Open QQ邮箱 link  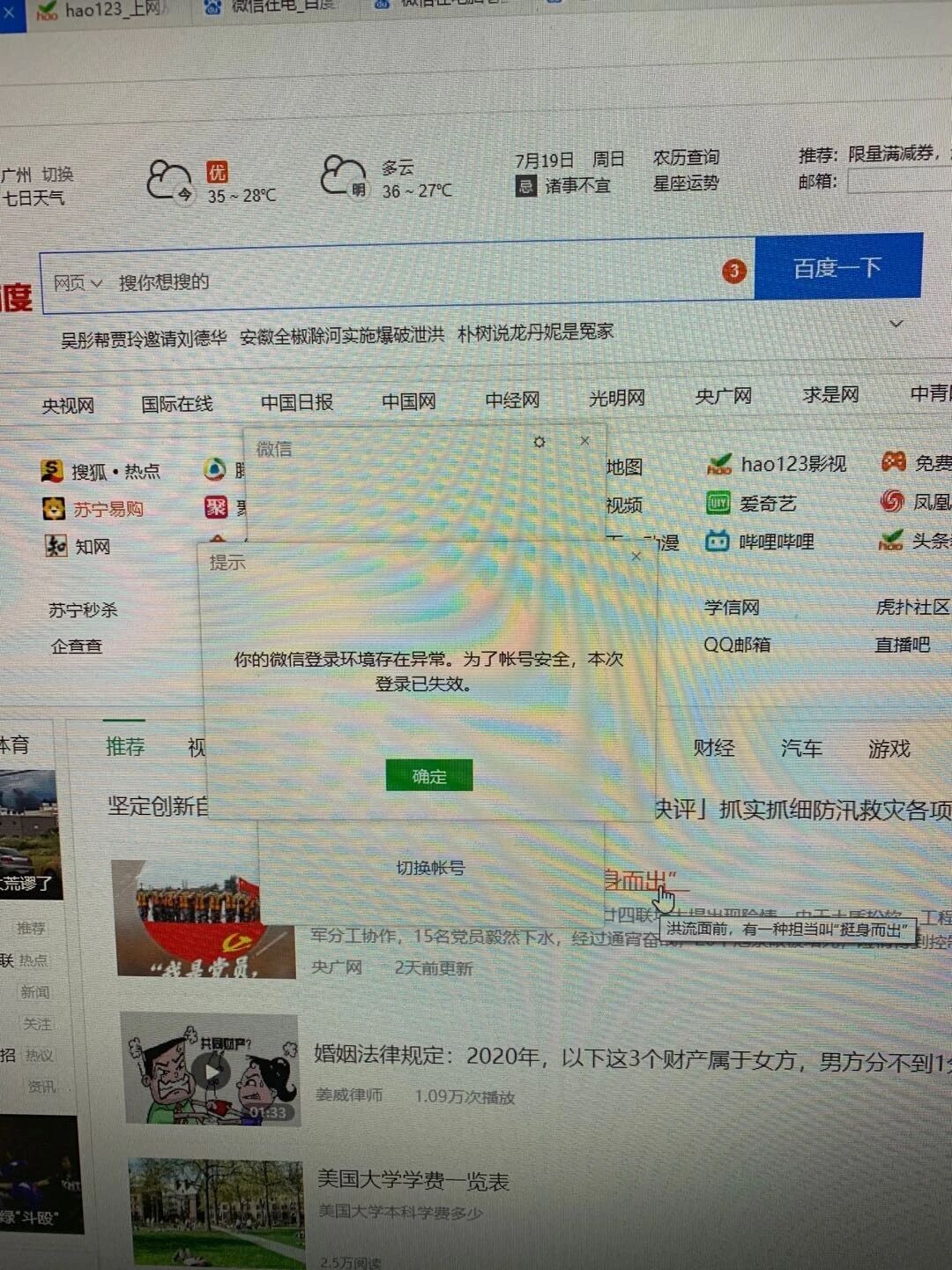tap(737, 645)
